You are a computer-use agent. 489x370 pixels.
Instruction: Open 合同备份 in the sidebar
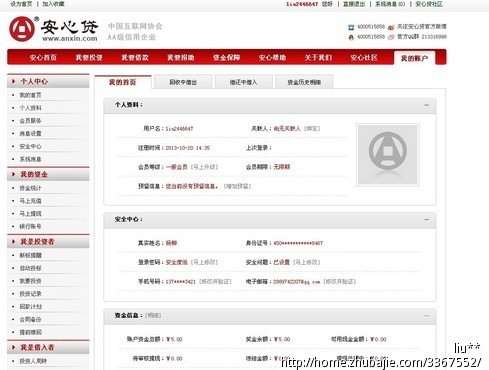coord(30,319)
